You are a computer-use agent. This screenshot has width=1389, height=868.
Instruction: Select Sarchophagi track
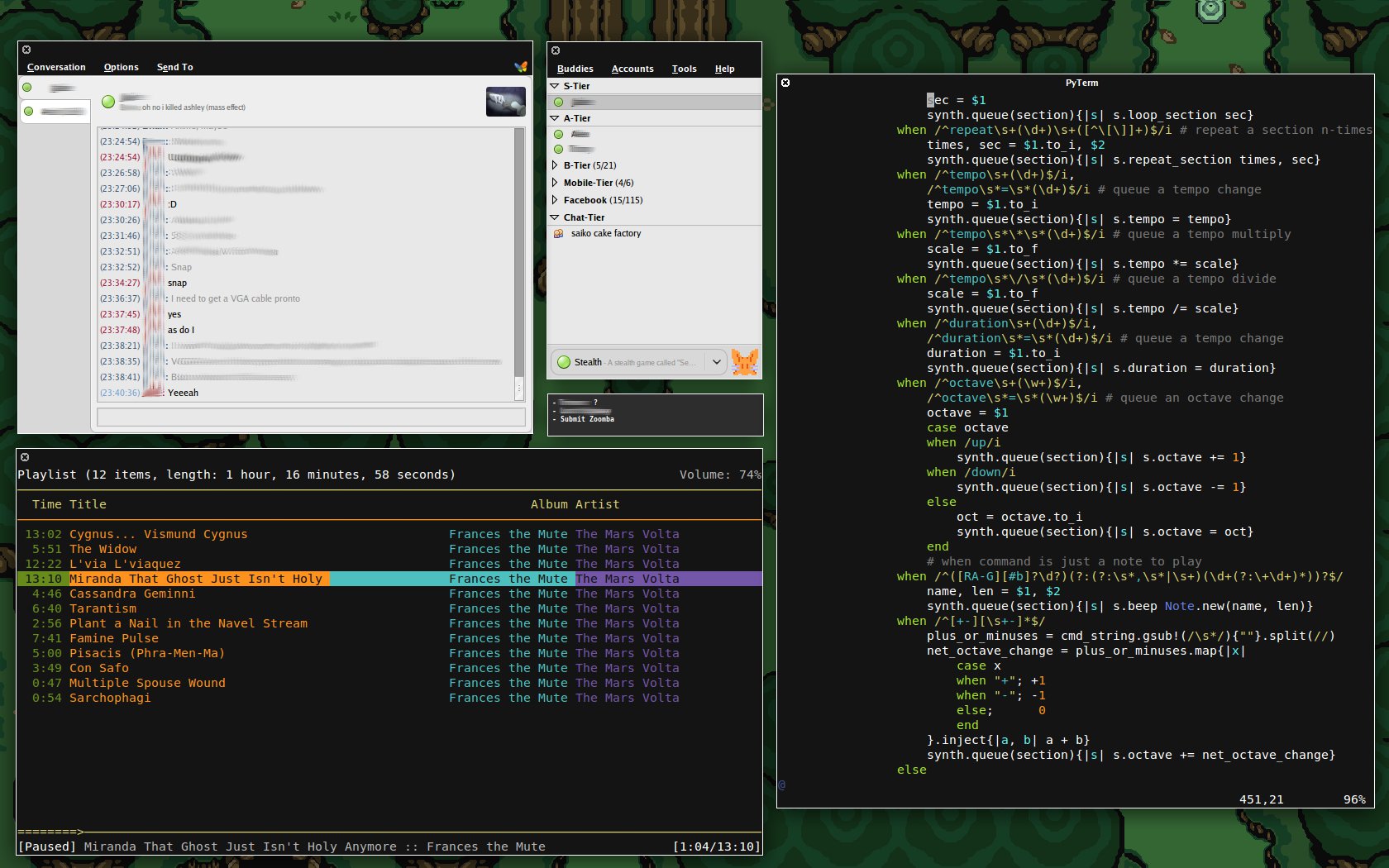[x=389, y=699]
